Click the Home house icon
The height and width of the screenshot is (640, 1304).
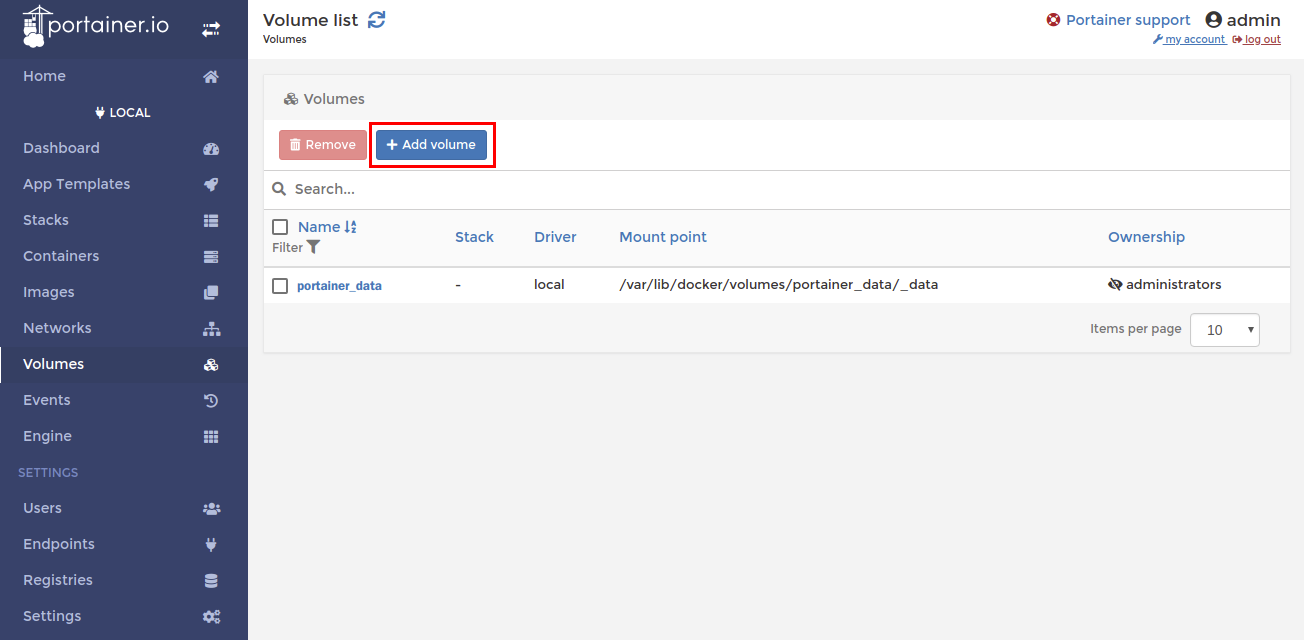pos(211,77)
